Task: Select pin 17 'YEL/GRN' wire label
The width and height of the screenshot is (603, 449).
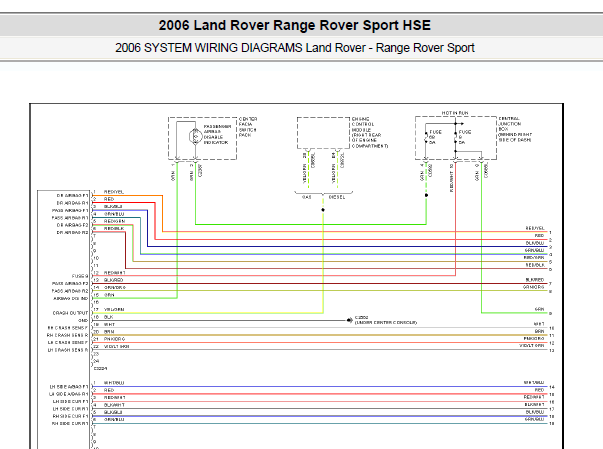Action: [x=114, y=309]
